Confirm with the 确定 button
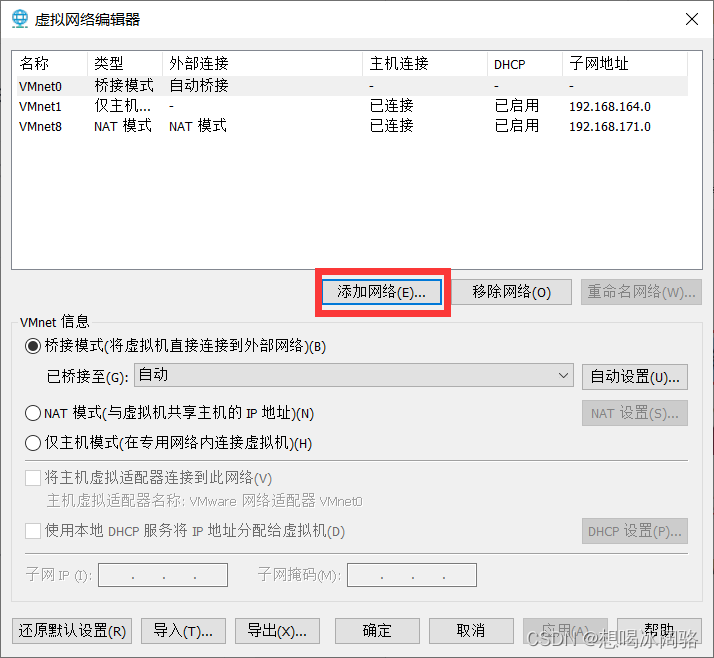 point(377,631)
